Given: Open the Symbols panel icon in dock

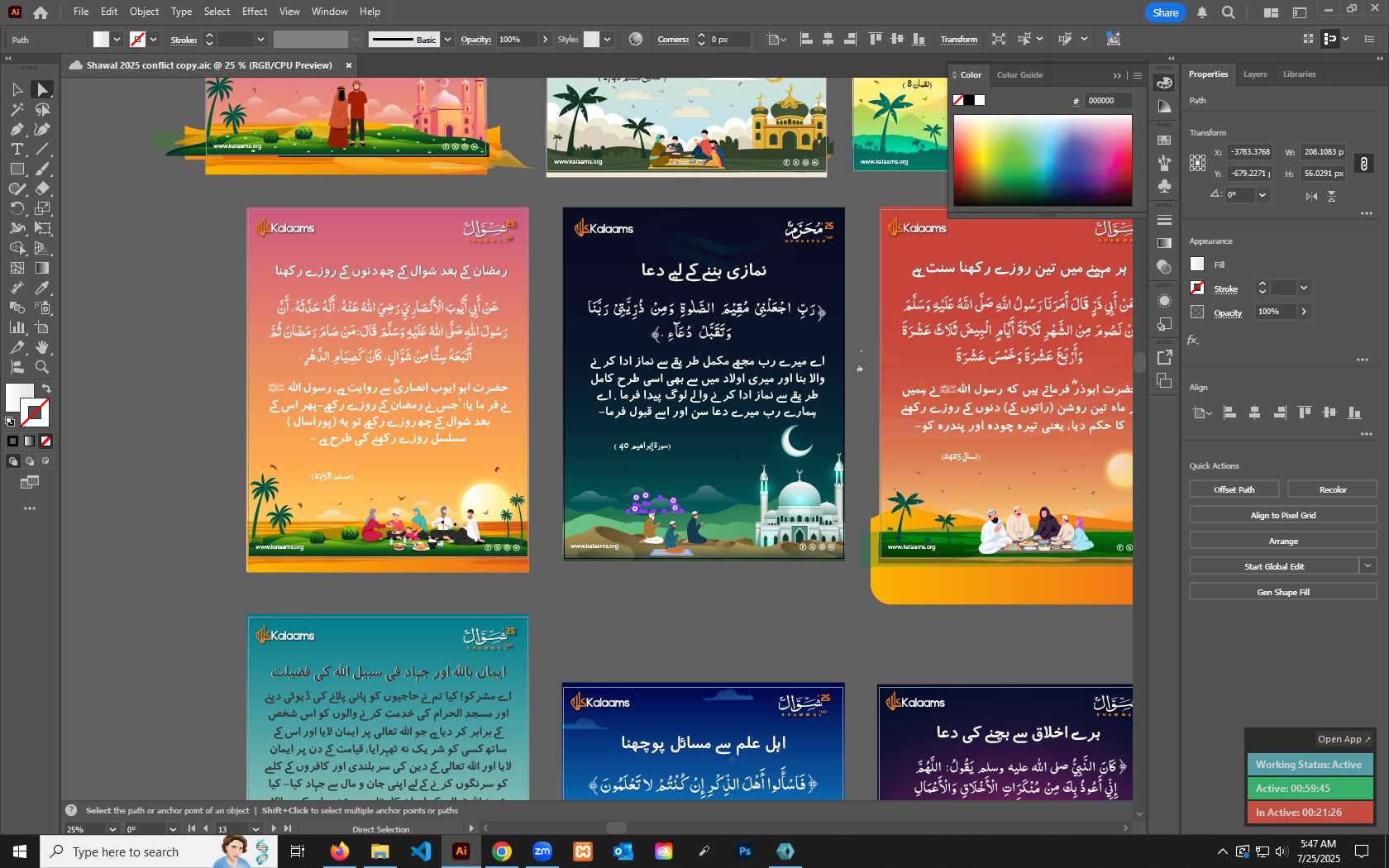Looking at the screenshot, I should (1164, 186).
